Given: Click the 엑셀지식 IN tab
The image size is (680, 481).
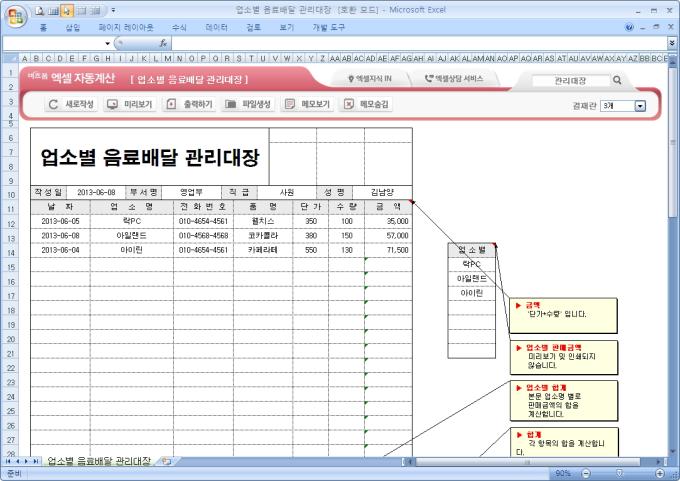Looking at the screenshot, I should [x=369, y=79].
